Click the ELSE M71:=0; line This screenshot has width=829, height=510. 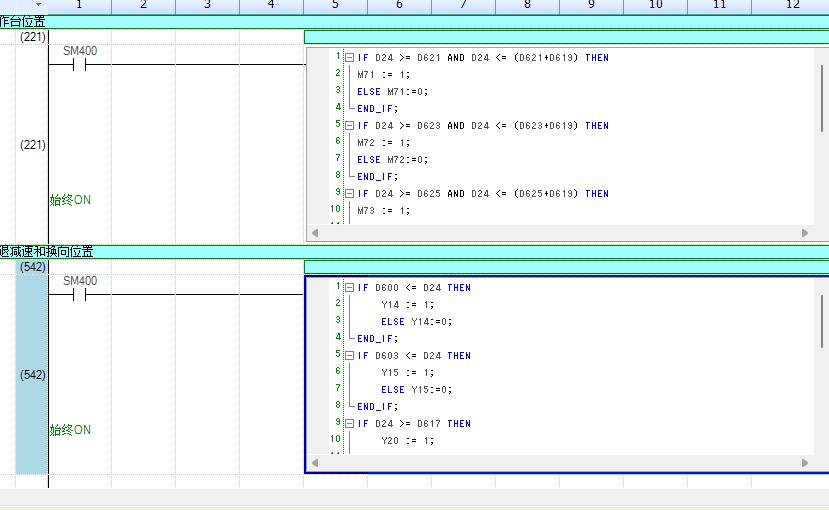(392, 92)
